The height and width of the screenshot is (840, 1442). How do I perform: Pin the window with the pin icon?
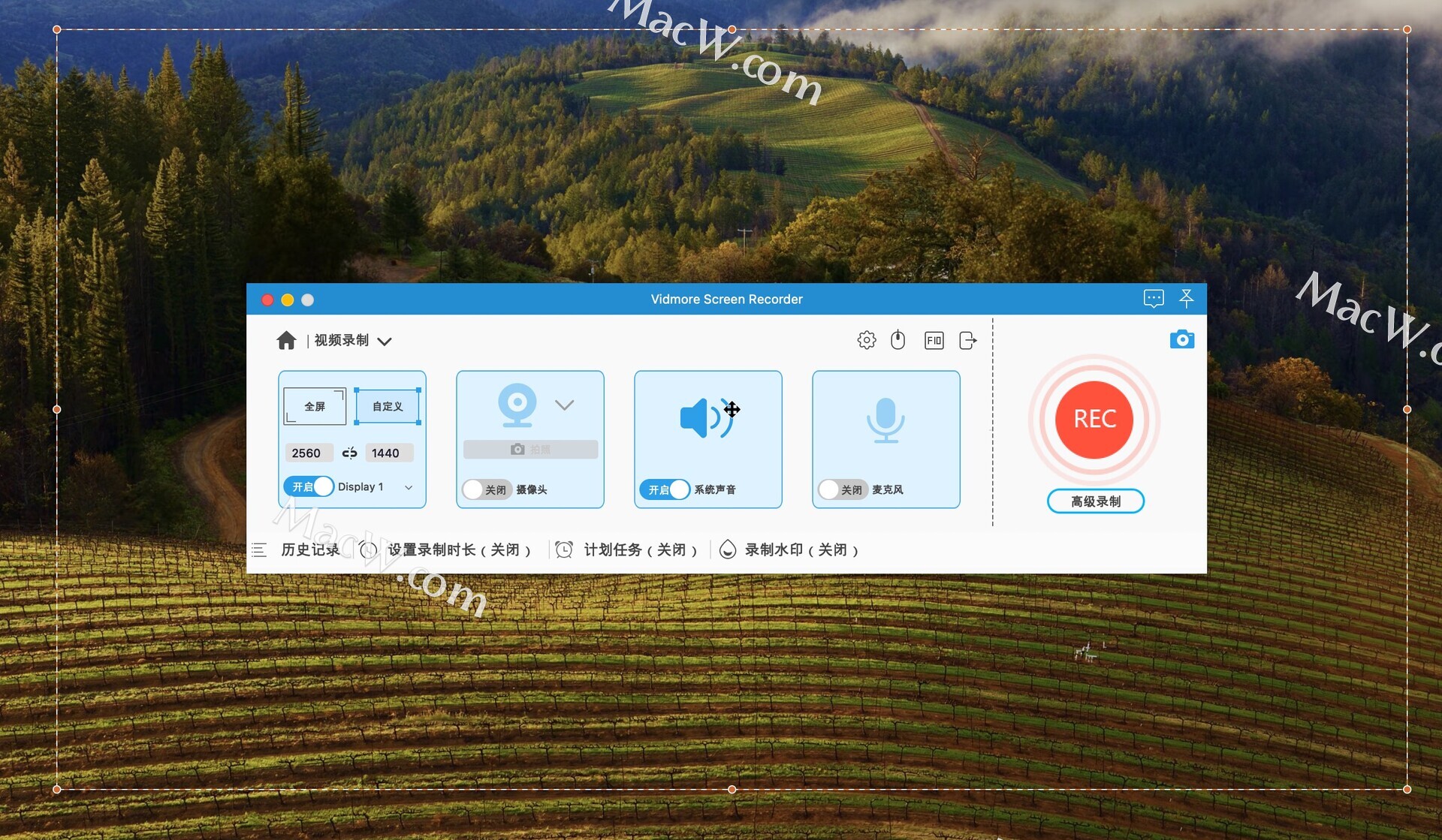[x=1187, y=299]
